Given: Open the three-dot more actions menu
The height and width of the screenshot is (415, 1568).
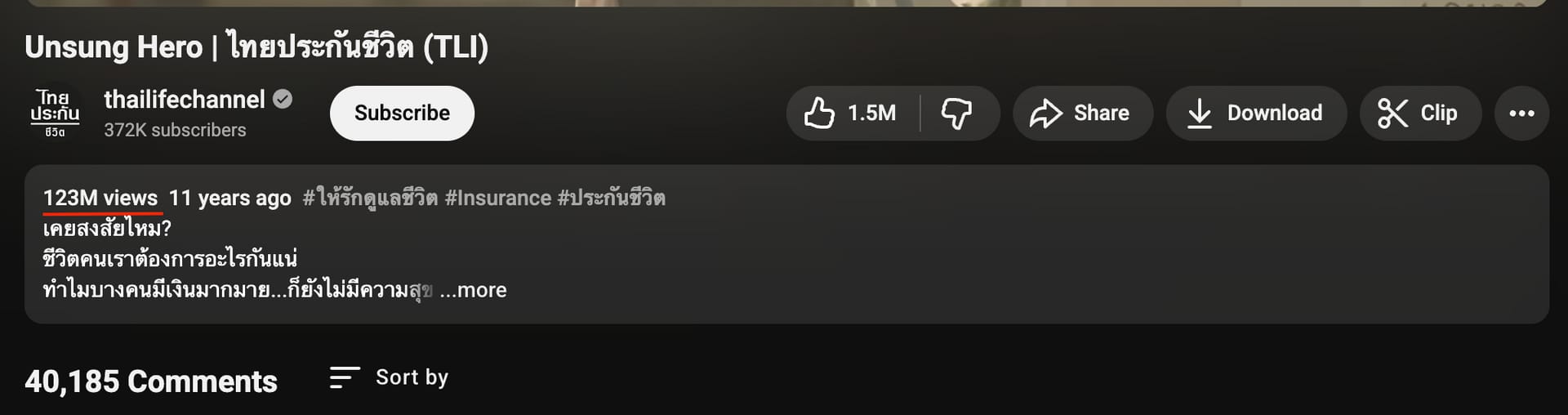Looking at the screenshot, I should coord(1521,114).
